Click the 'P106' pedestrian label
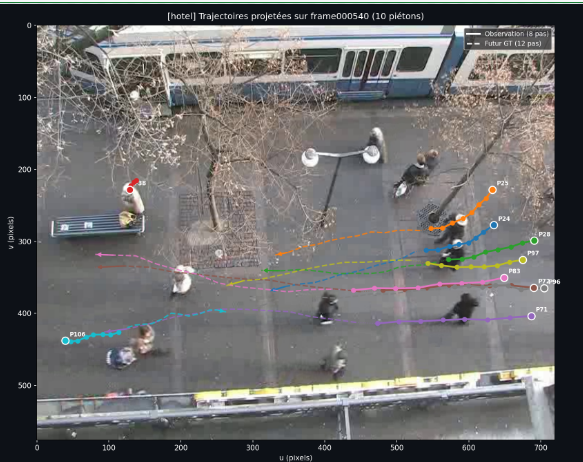This screenshot has width=583, height=462. 77,334
